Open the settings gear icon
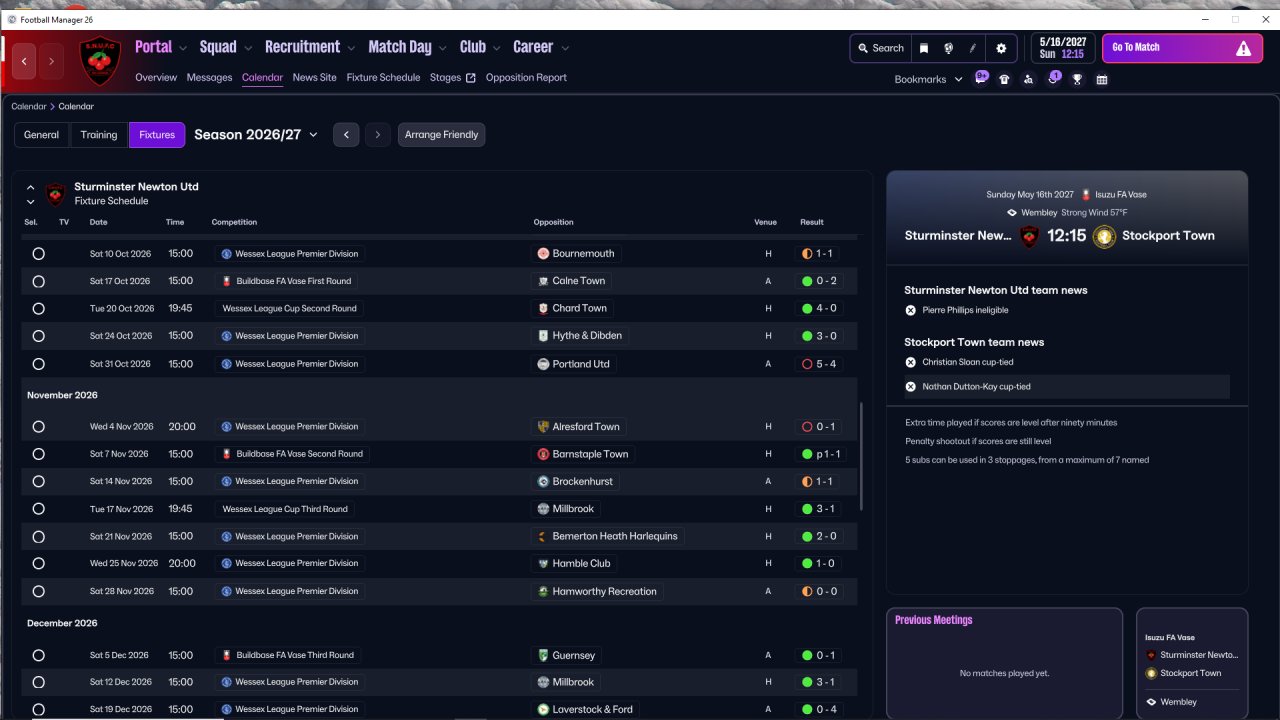1280x720 pixels. pyautogui.click(x=1000, y=48)
